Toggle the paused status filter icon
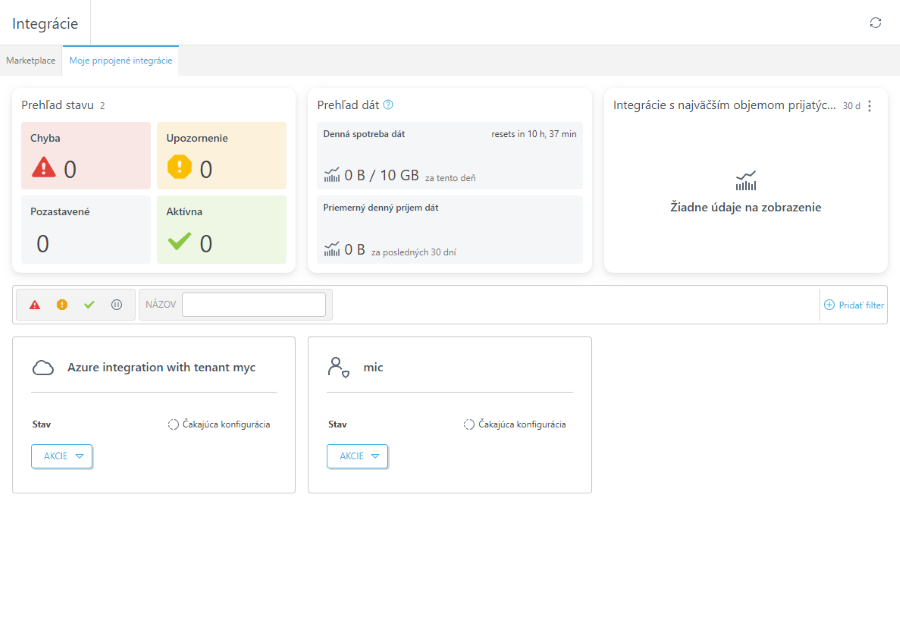Viewport: 900px width, 633px height. [x=117, y=305]
